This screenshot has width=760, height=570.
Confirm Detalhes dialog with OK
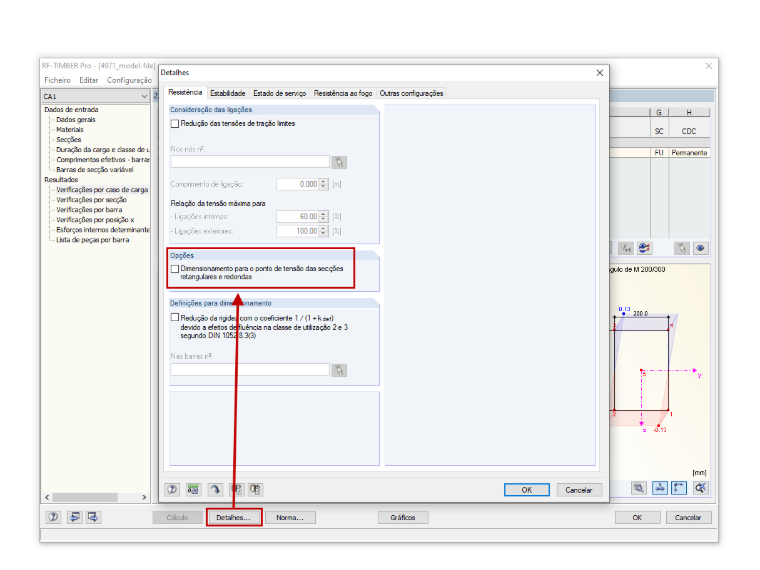[526, 490]
